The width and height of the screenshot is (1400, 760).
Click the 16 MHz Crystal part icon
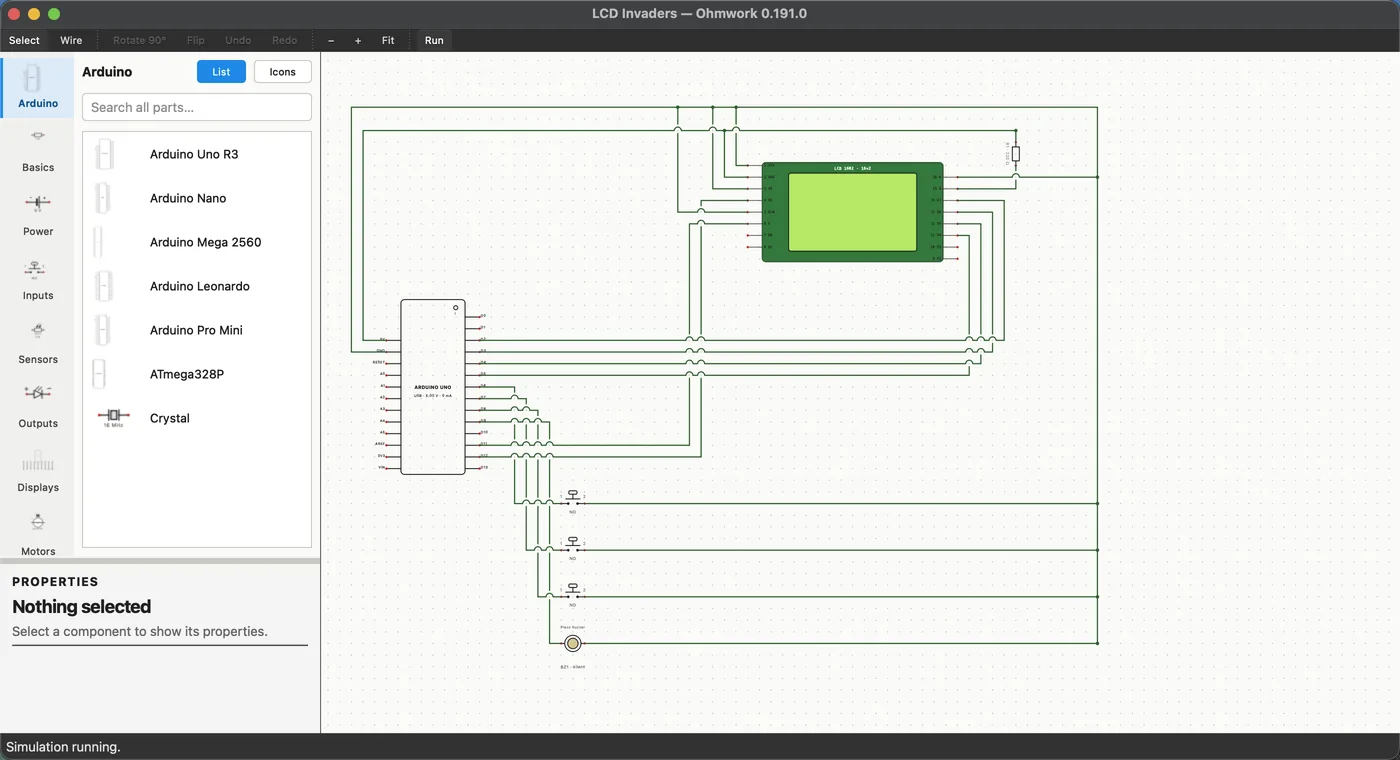coord(113,418)
